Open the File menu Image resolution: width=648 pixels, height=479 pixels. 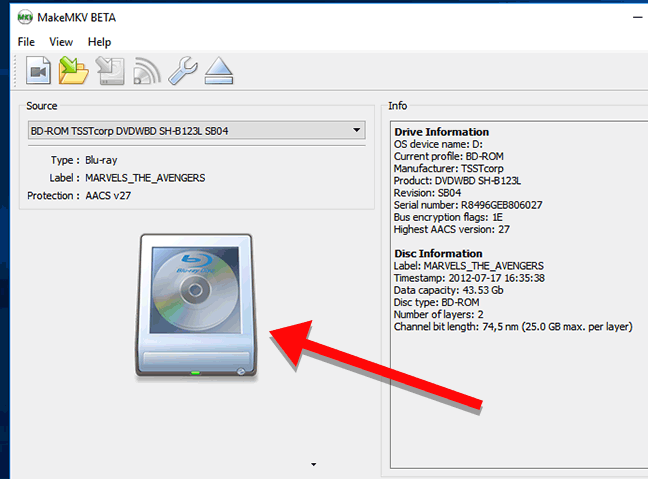point(26,42)
